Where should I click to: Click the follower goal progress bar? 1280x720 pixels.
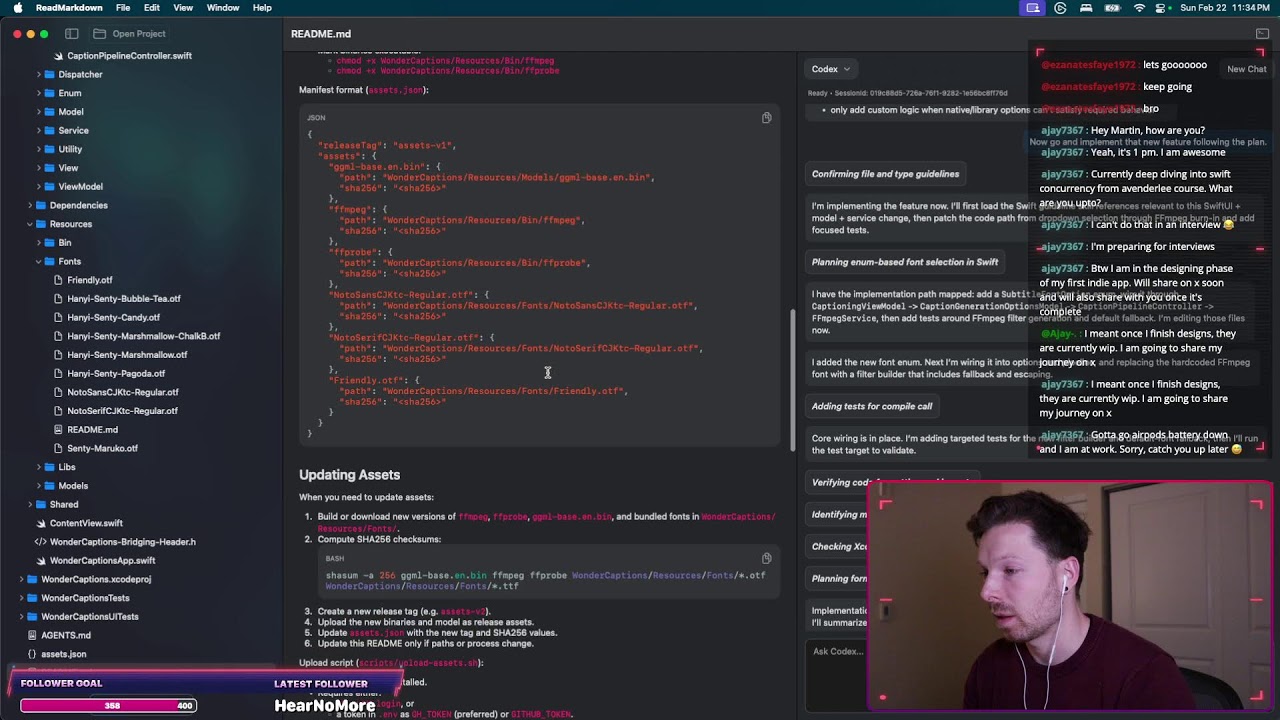pyautogui.click(x=108, y=706)
